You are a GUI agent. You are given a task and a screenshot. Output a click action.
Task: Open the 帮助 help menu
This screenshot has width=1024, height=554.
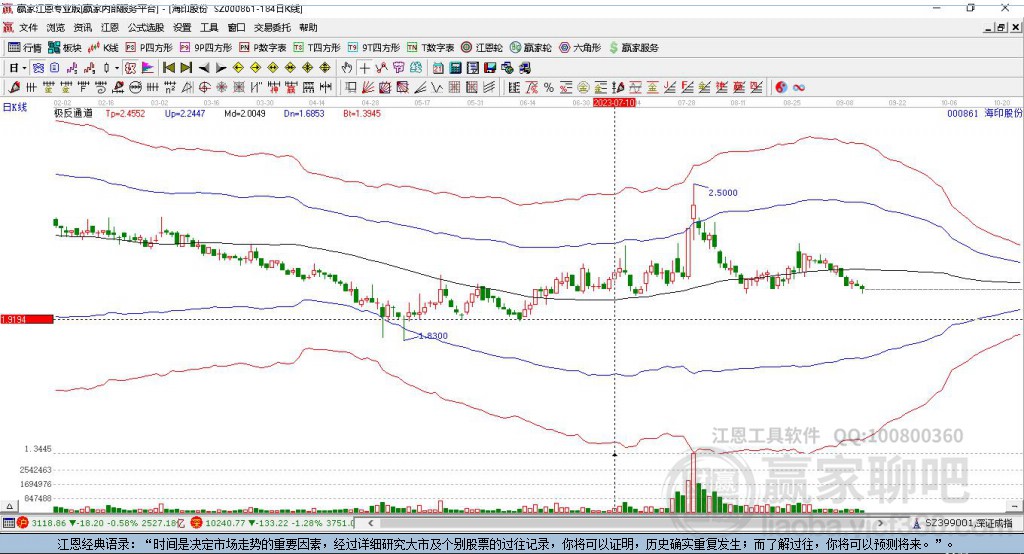point(308,27)
